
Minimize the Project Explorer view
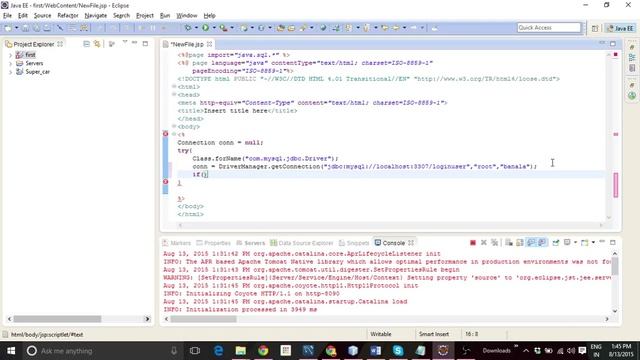(135, 43)
